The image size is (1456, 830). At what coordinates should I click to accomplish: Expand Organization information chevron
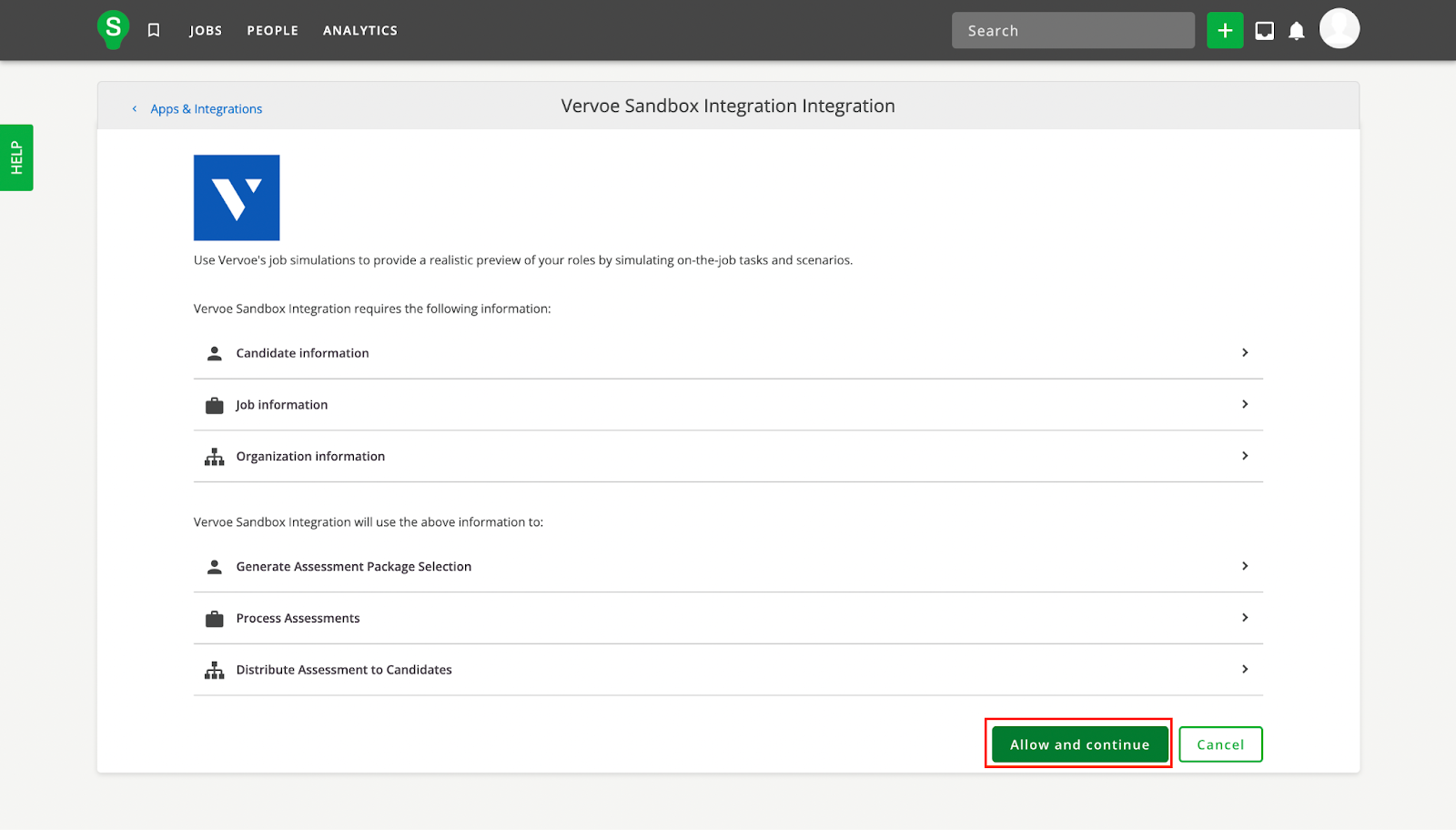[1245, 456]
